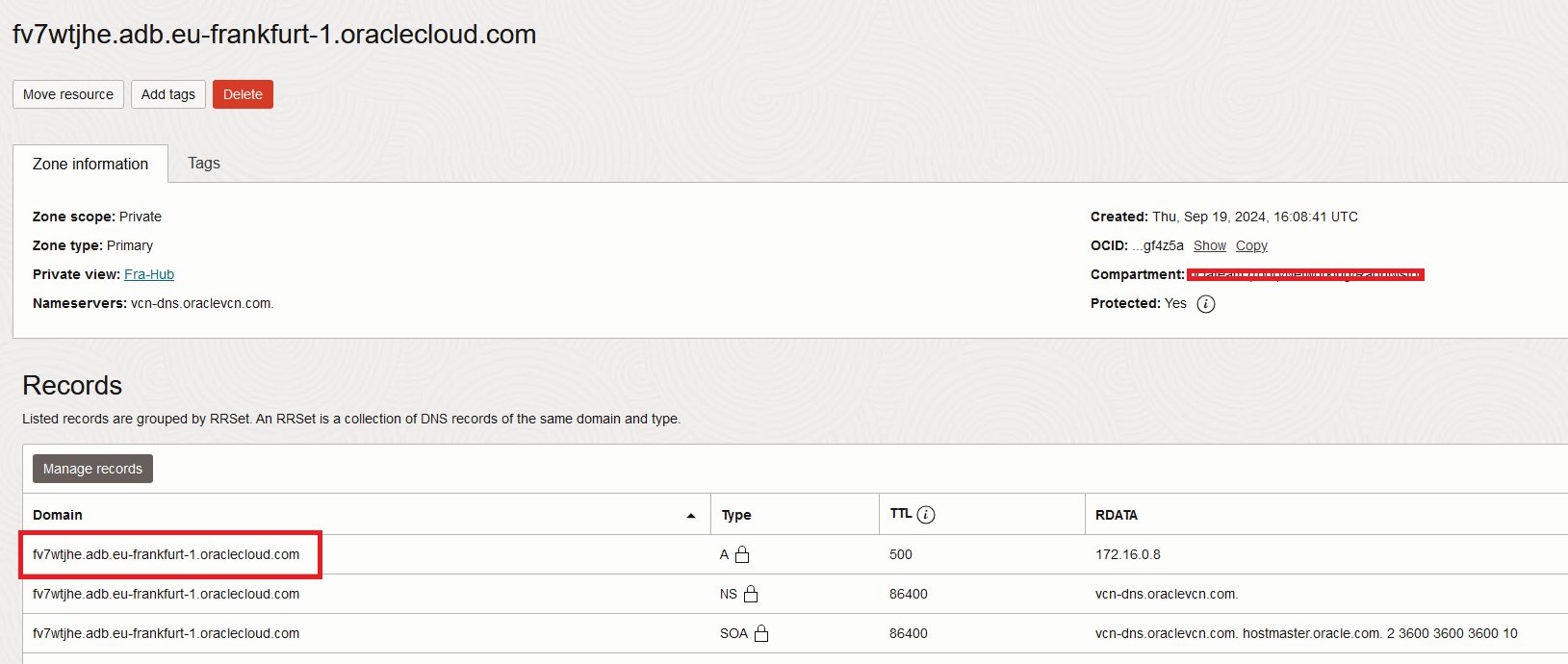
Task: Open the Fra-Hub private view link
Action: (149, 274)
